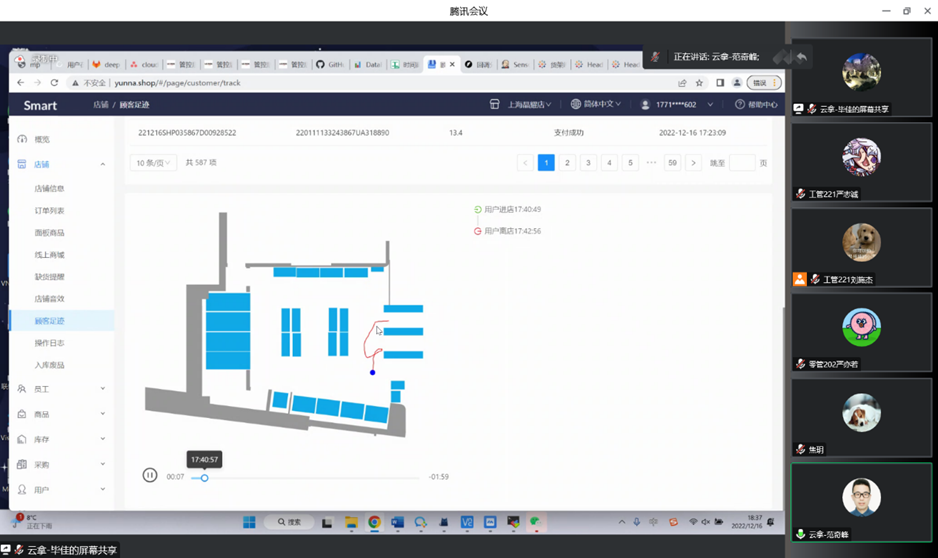
Task: Open the language selector dropdown
Action: (596, 104)
